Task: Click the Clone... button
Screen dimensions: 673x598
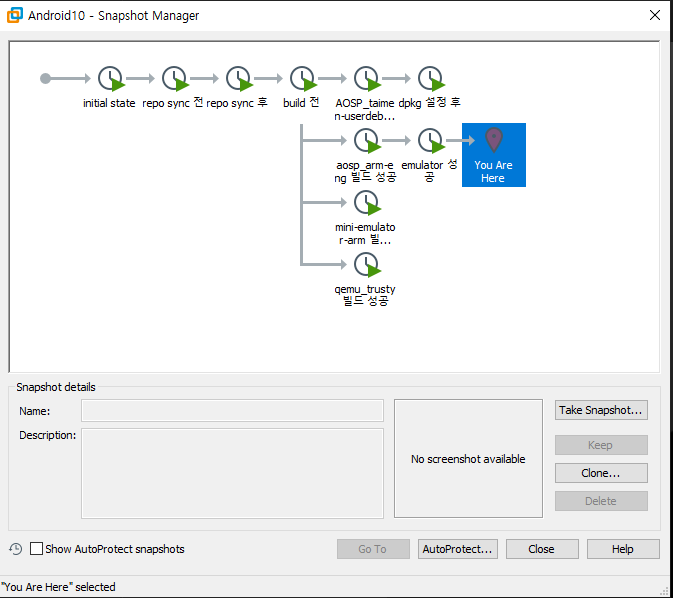Action: pyautogui.click(x=601, y=473)
